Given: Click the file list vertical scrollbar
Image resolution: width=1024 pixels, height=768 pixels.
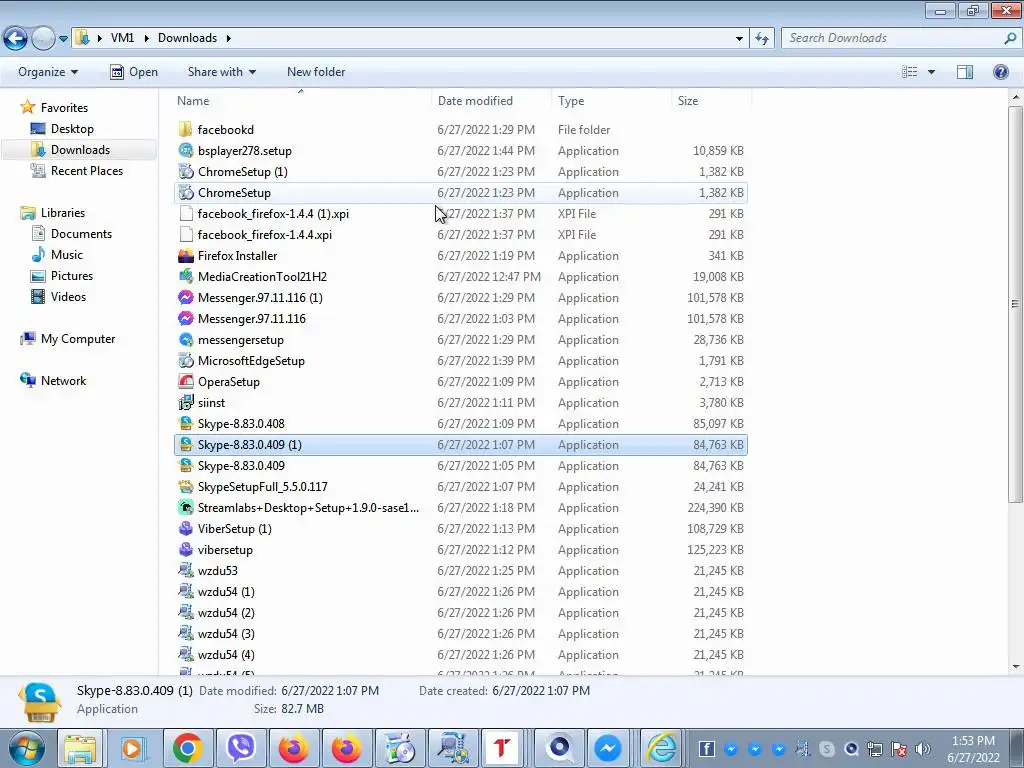Looking at the screenshot, I should click(1016, 304).
